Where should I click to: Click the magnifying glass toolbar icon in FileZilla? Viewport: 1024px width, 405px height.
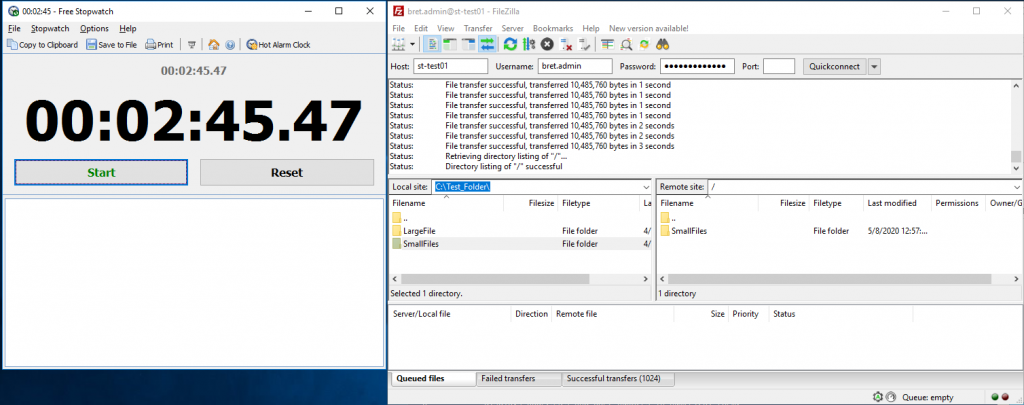pos(626,44)
